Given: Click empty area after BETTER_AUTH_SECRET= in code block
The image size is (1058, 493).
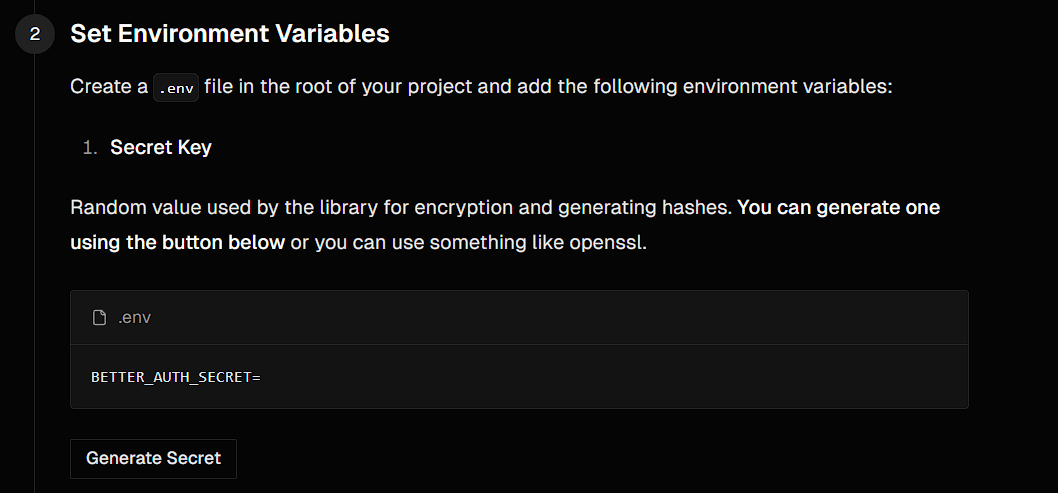Looking at the screenshot, I should point(600,377).
